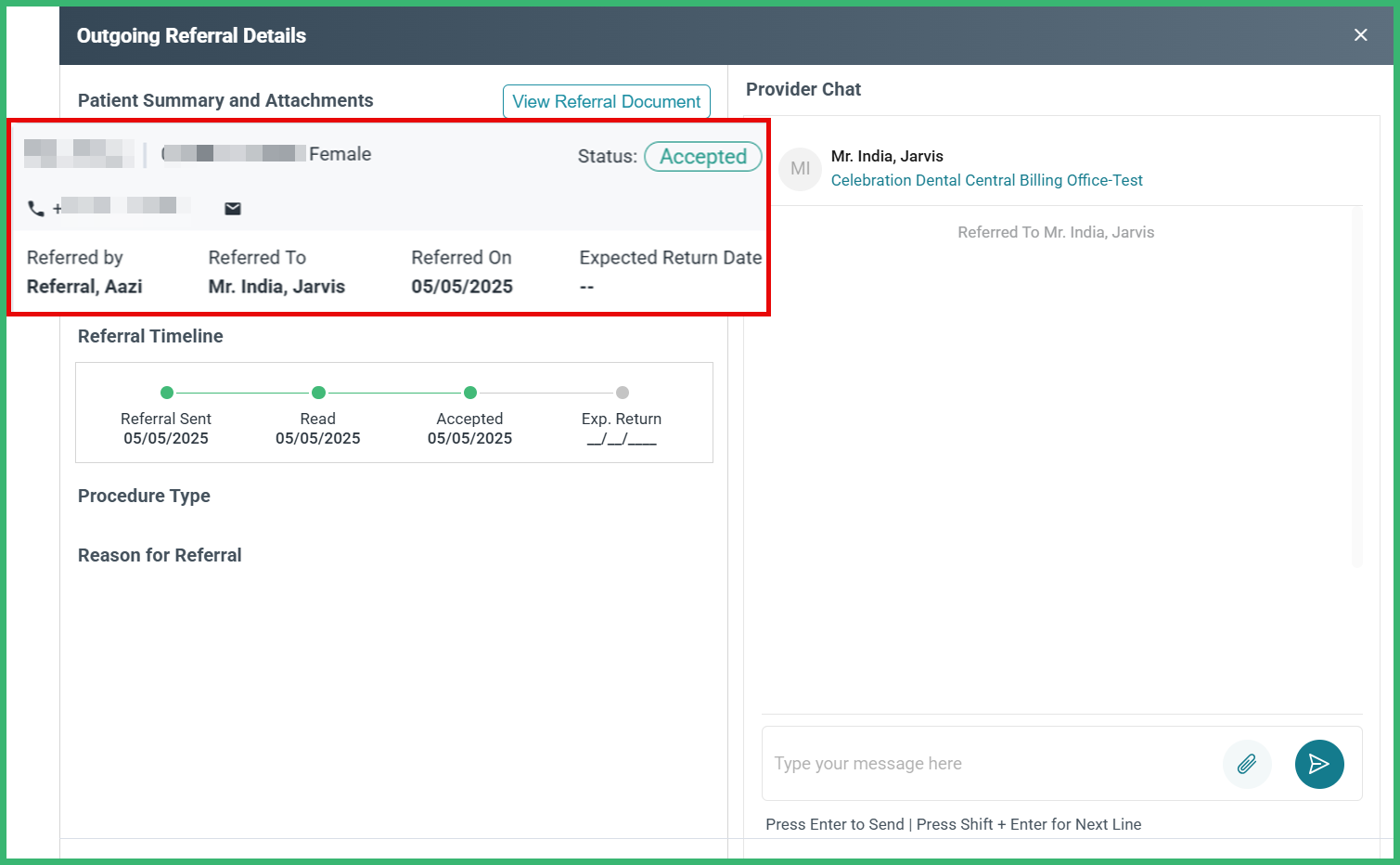The image size is (1400, 865).
Task: Expand the Procedure Type section
Action: (144, 497)
